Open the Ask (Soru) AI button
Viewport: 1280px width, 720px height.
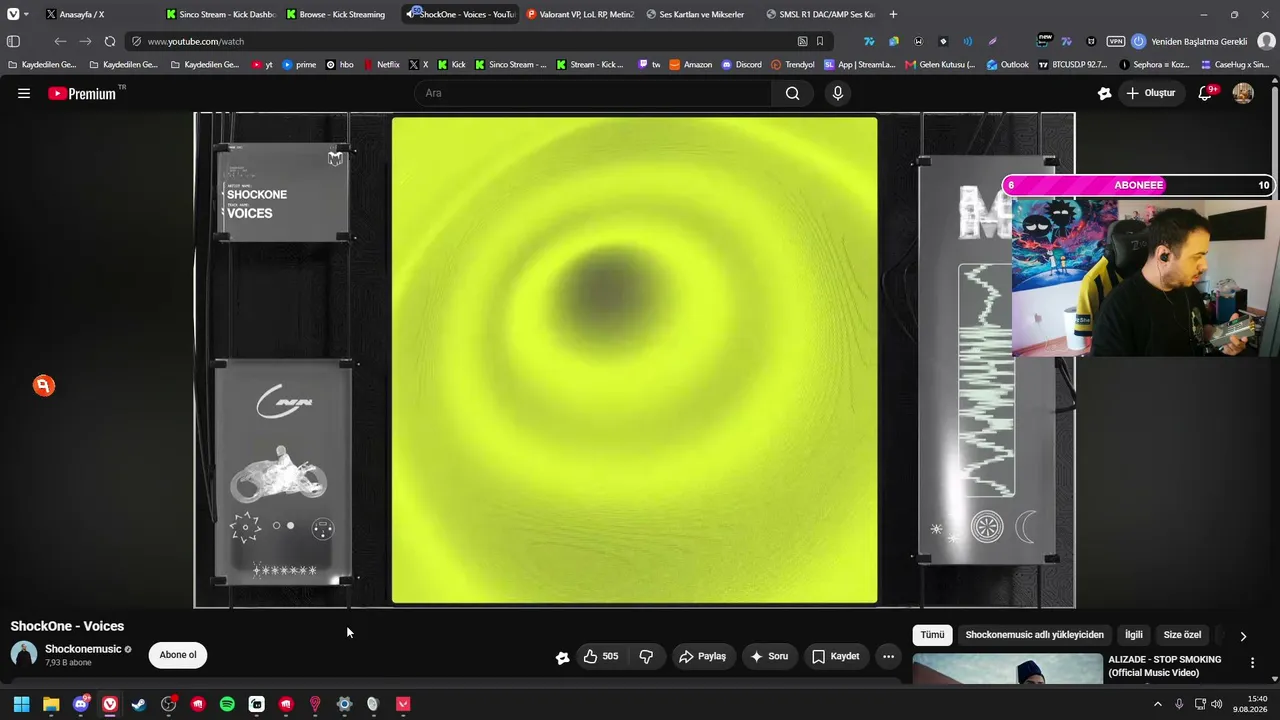(x=769, y=656)
